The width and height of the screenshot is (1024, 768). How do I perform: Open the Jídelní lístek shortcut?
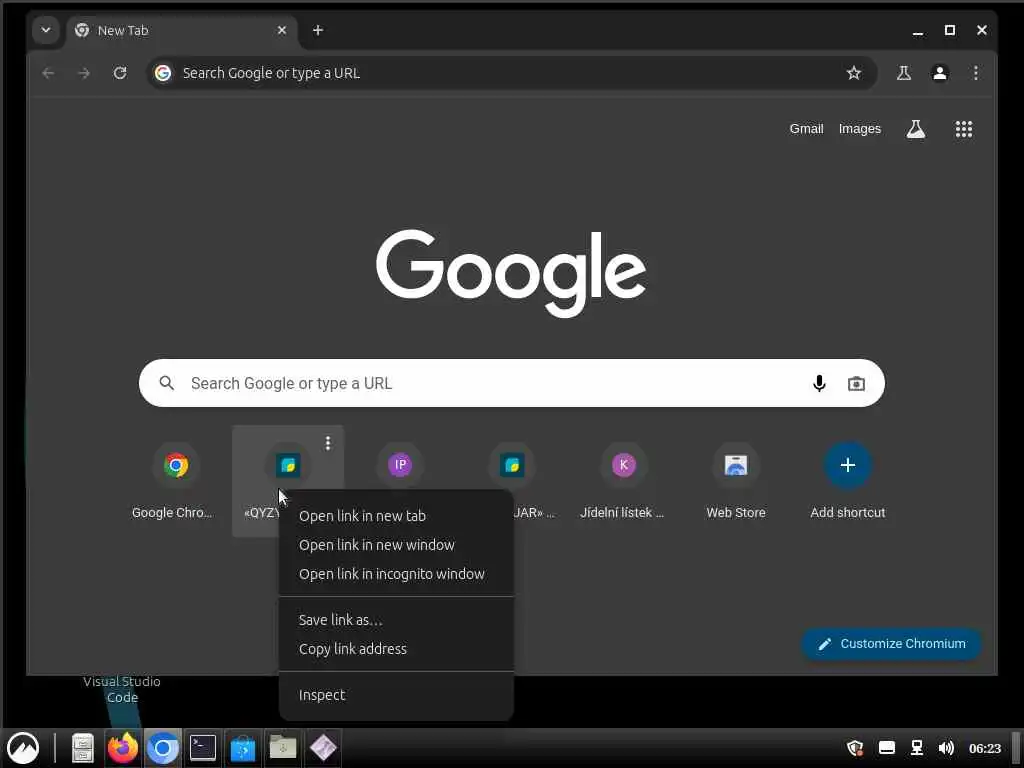coord(624,481)
